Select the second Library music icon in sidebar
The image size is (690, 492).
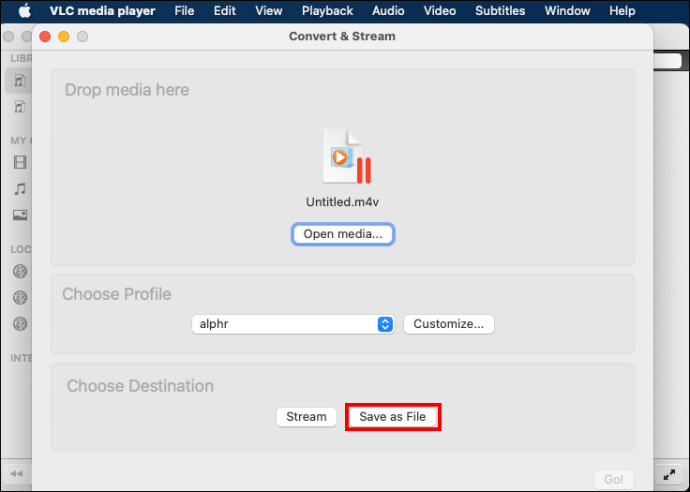[19, 107]
